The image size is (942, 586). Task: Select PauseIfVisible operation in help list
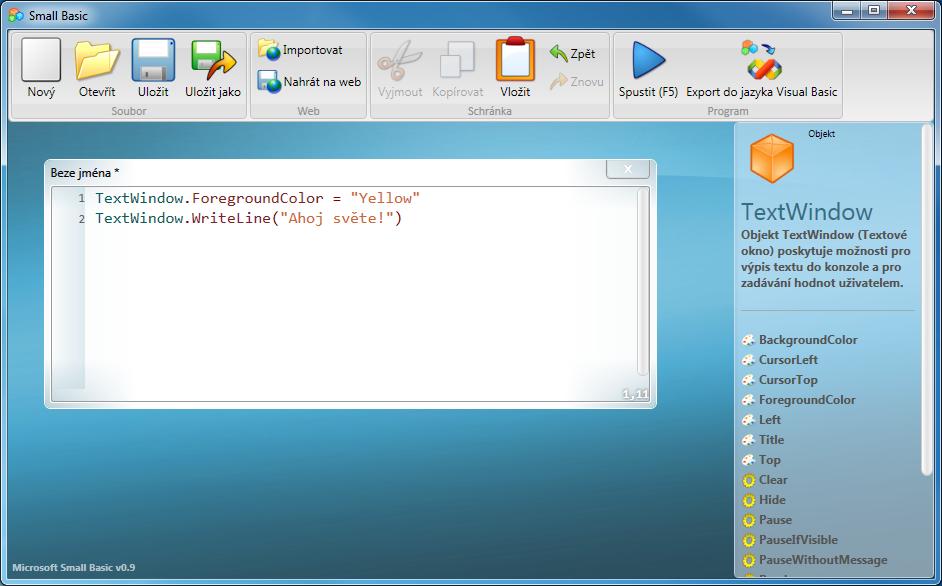coord(798,540)
